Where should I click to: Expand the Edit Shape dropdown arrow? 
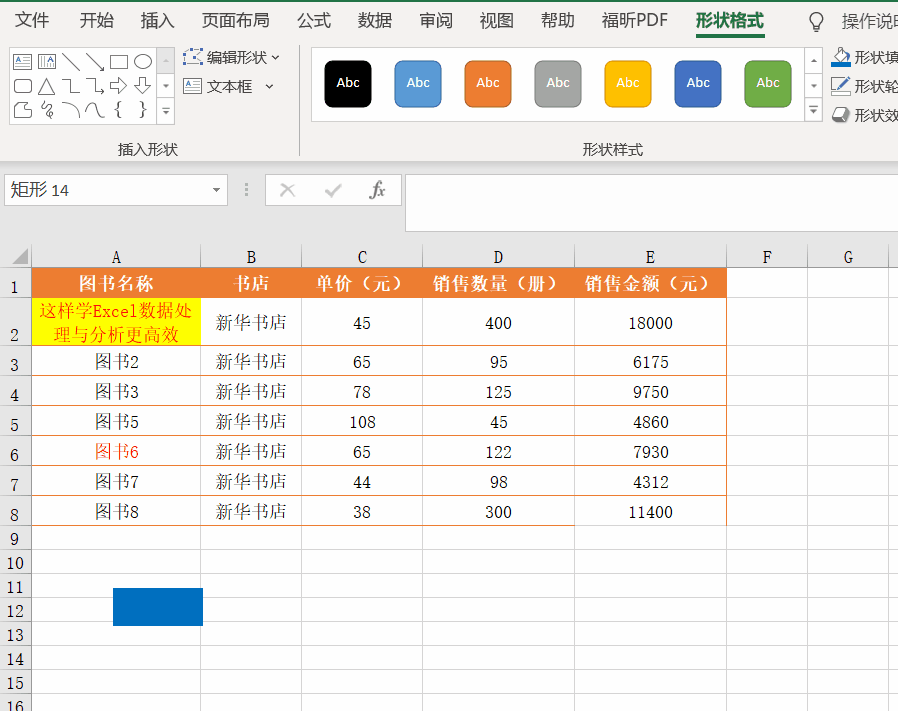[275, 57]
